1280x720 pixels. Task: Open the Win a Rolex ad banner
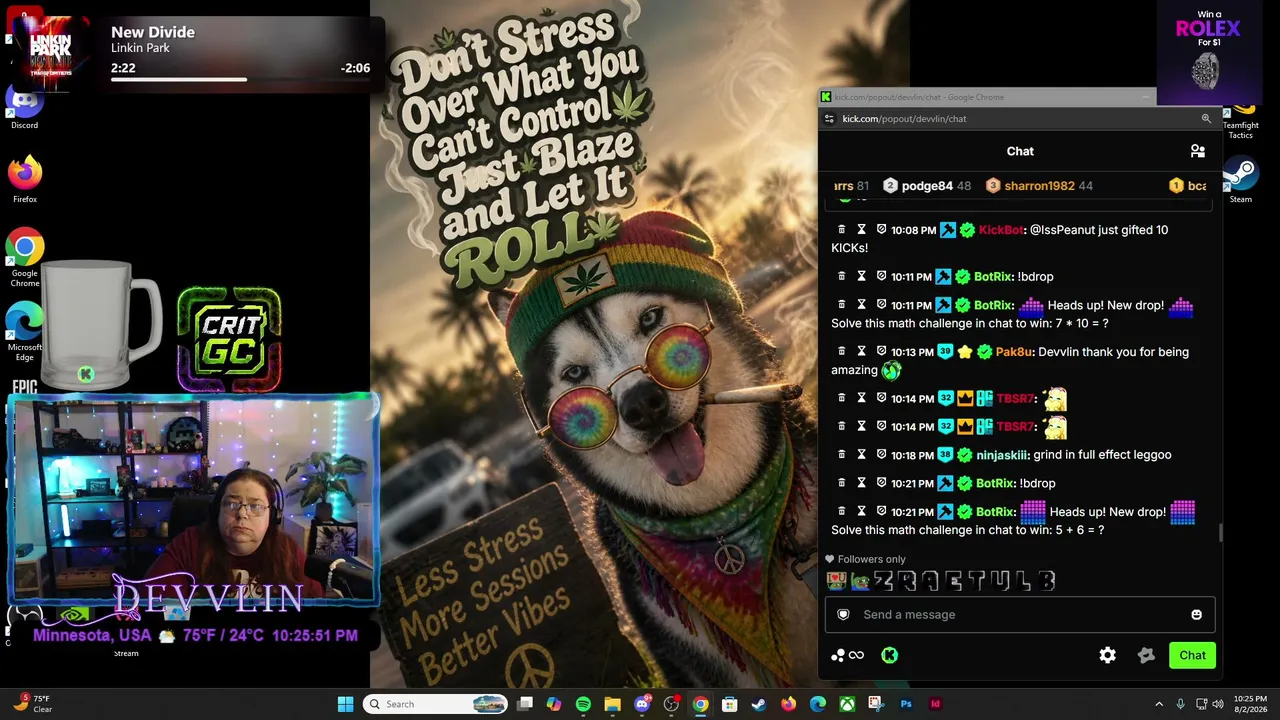click(1207, 52)
